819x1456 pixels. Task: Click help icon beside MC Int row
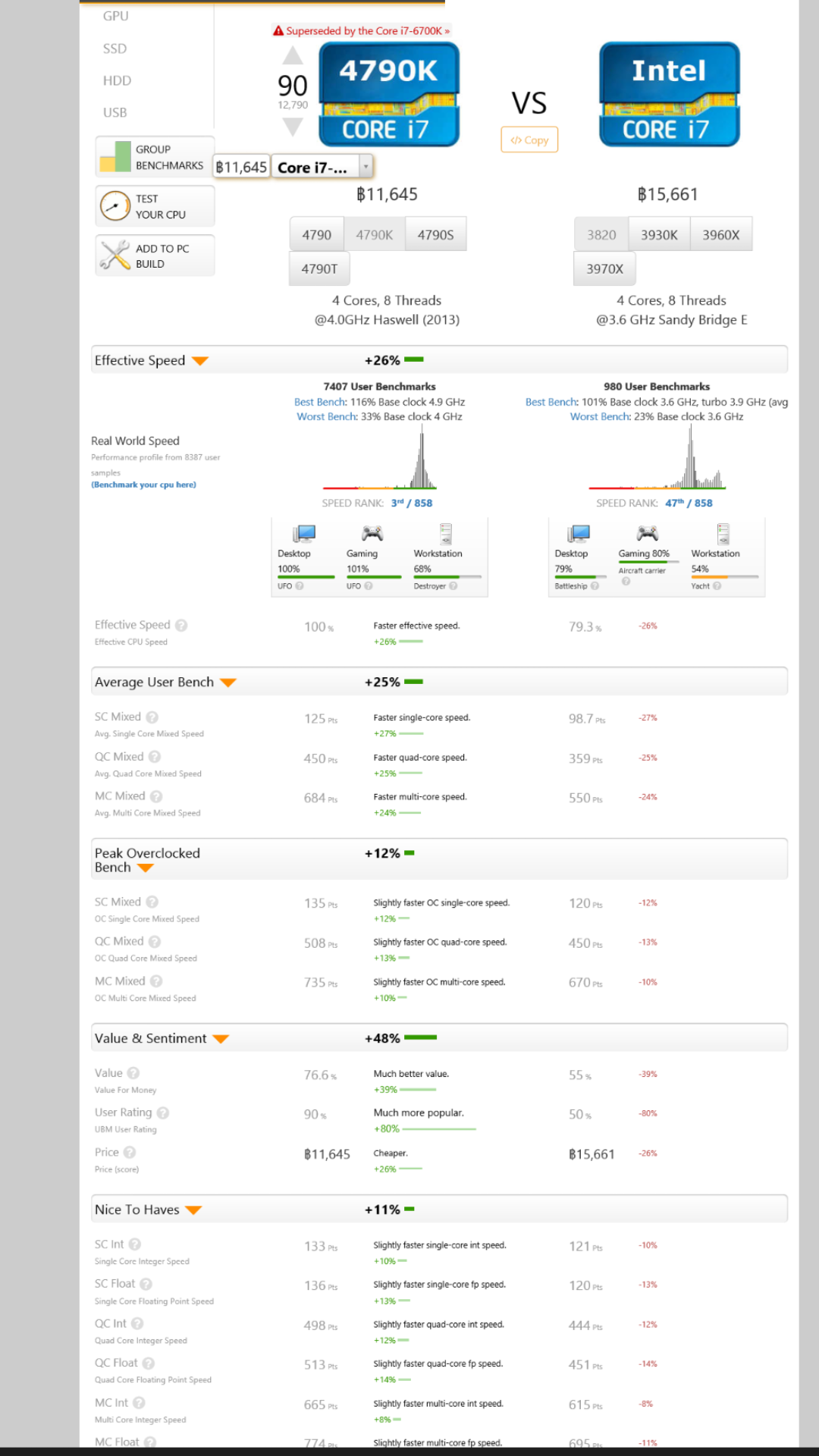coord(139,1403)
